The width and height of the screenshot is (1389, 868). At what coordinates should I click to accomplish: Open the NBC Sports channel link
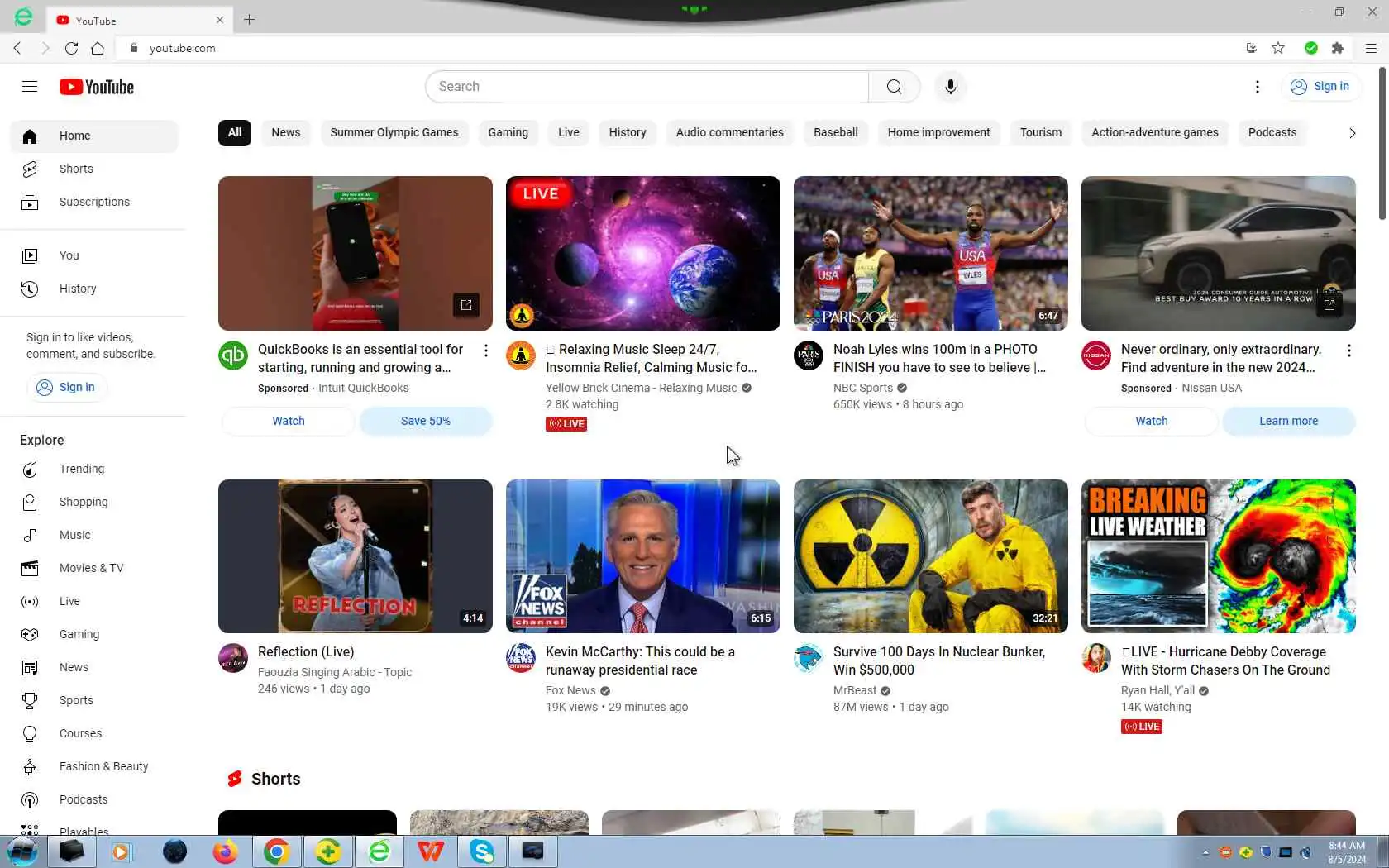click(863, 388)
